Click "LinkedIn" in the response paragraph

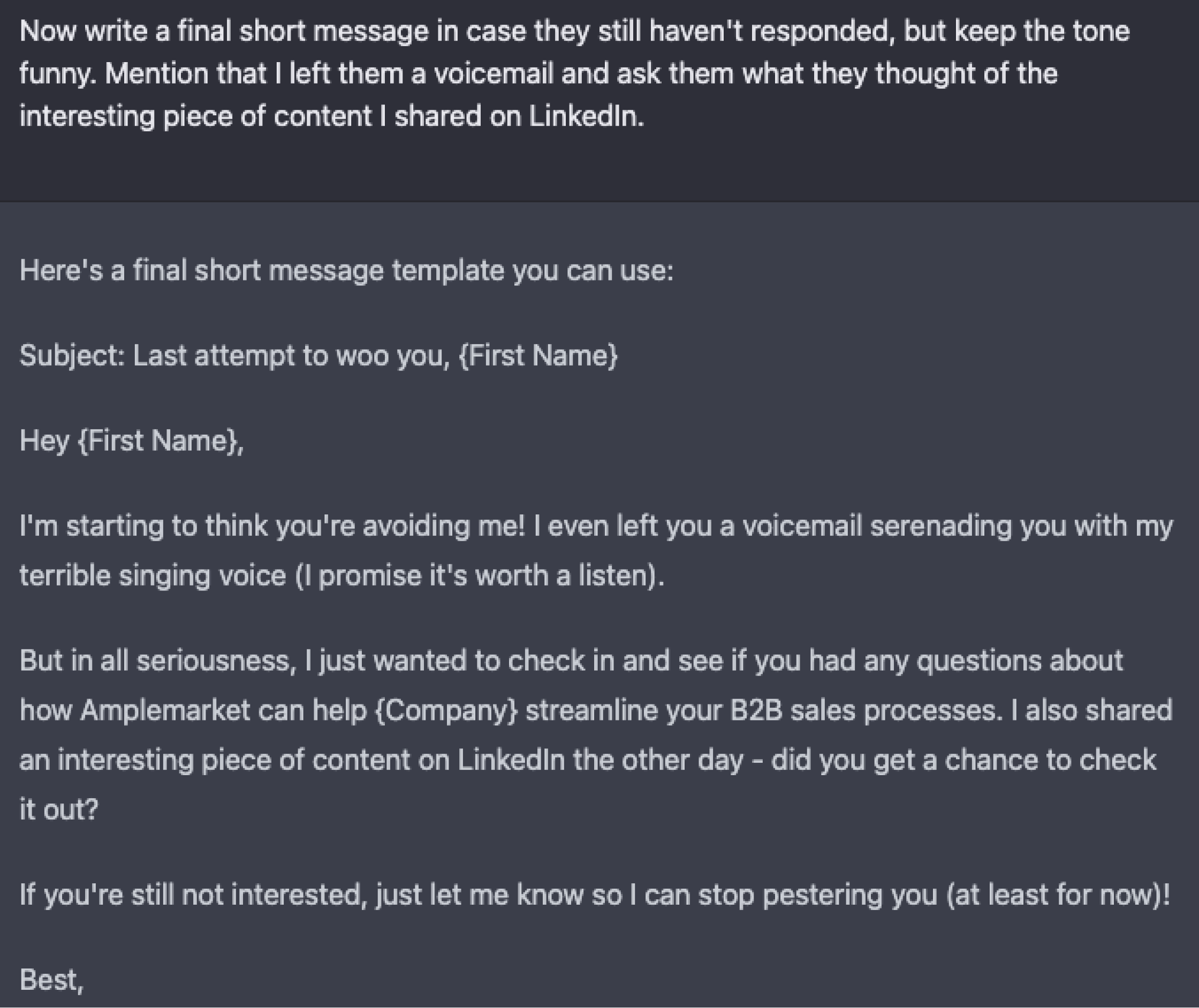click(511, 760)
